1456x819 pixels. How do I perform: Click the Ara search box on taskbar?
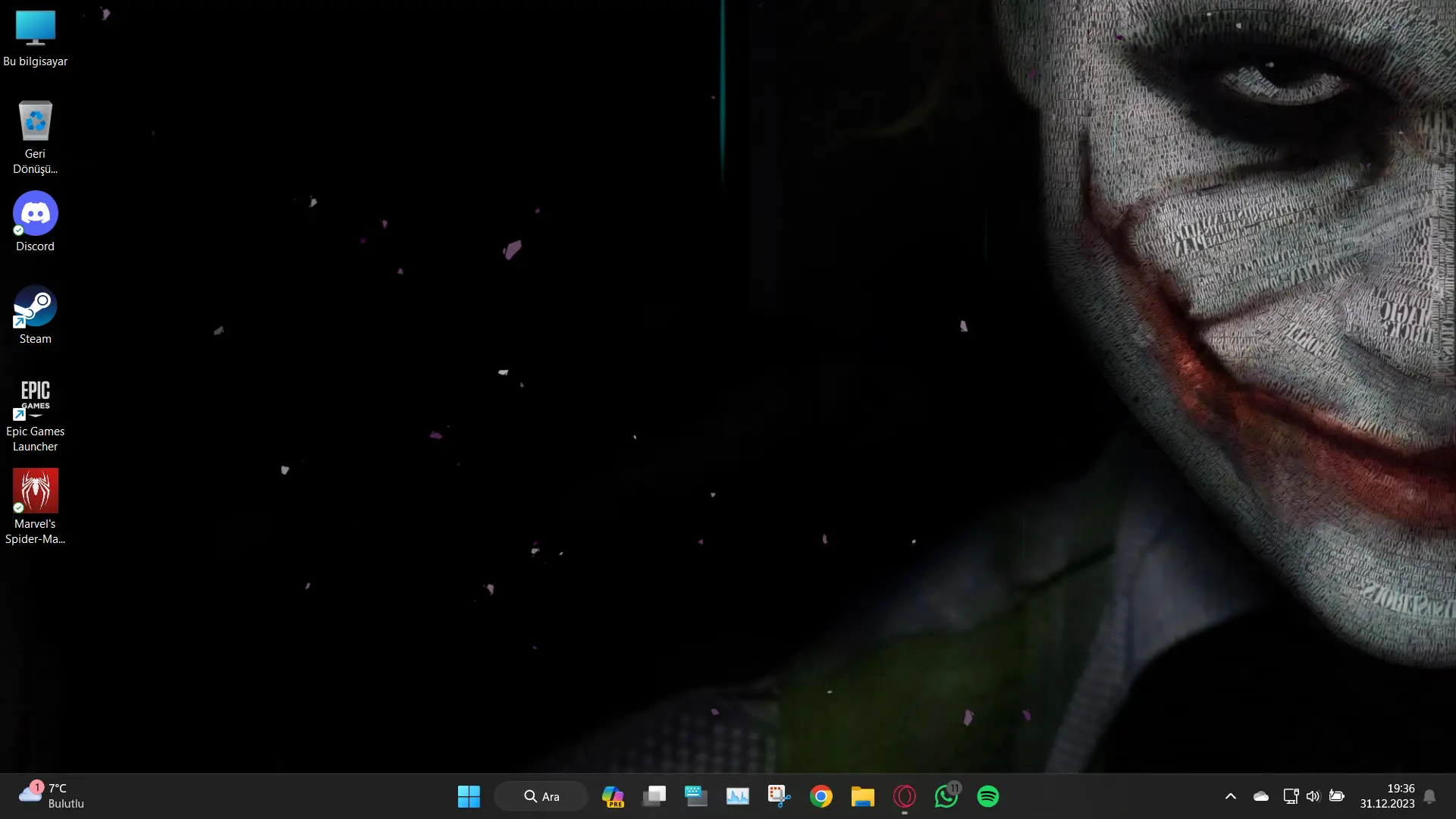(x=541, y=796)
